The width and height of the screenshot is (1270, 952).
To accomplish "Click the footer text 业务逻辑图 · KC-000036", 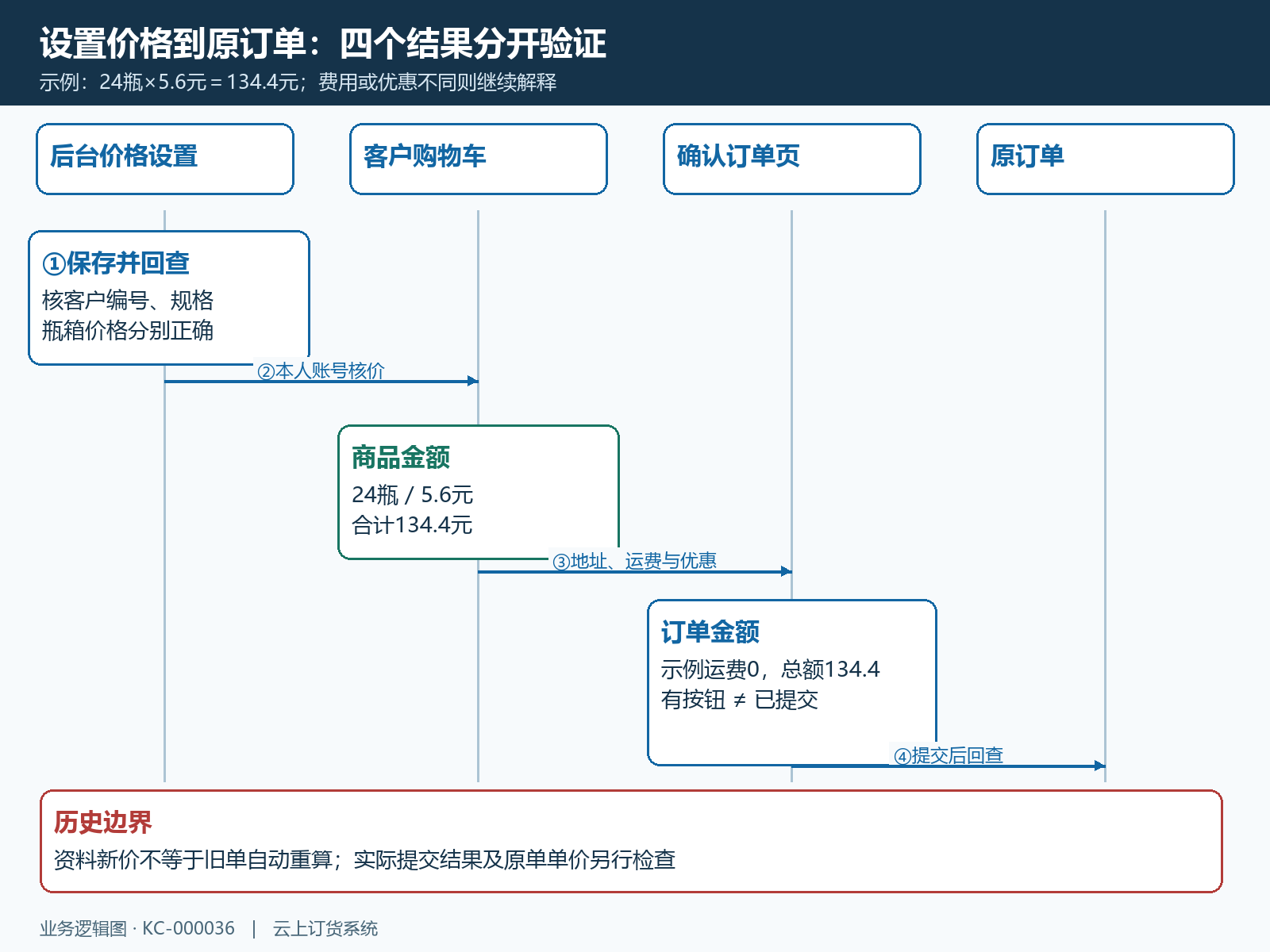I will tap(137, 928).
